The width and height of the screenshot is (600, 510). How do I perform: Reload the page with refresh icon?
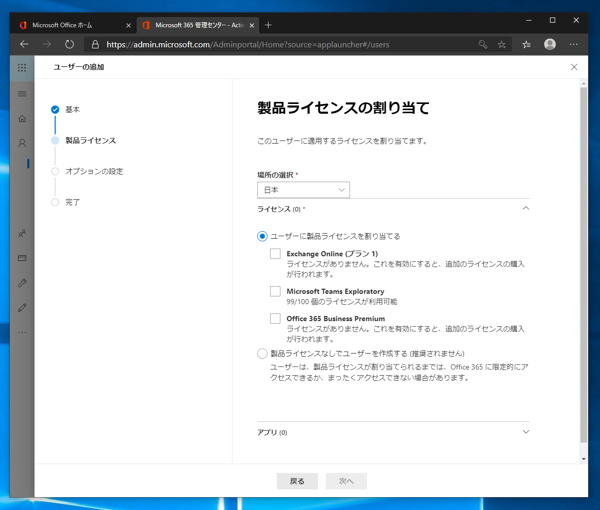point(69,44)
